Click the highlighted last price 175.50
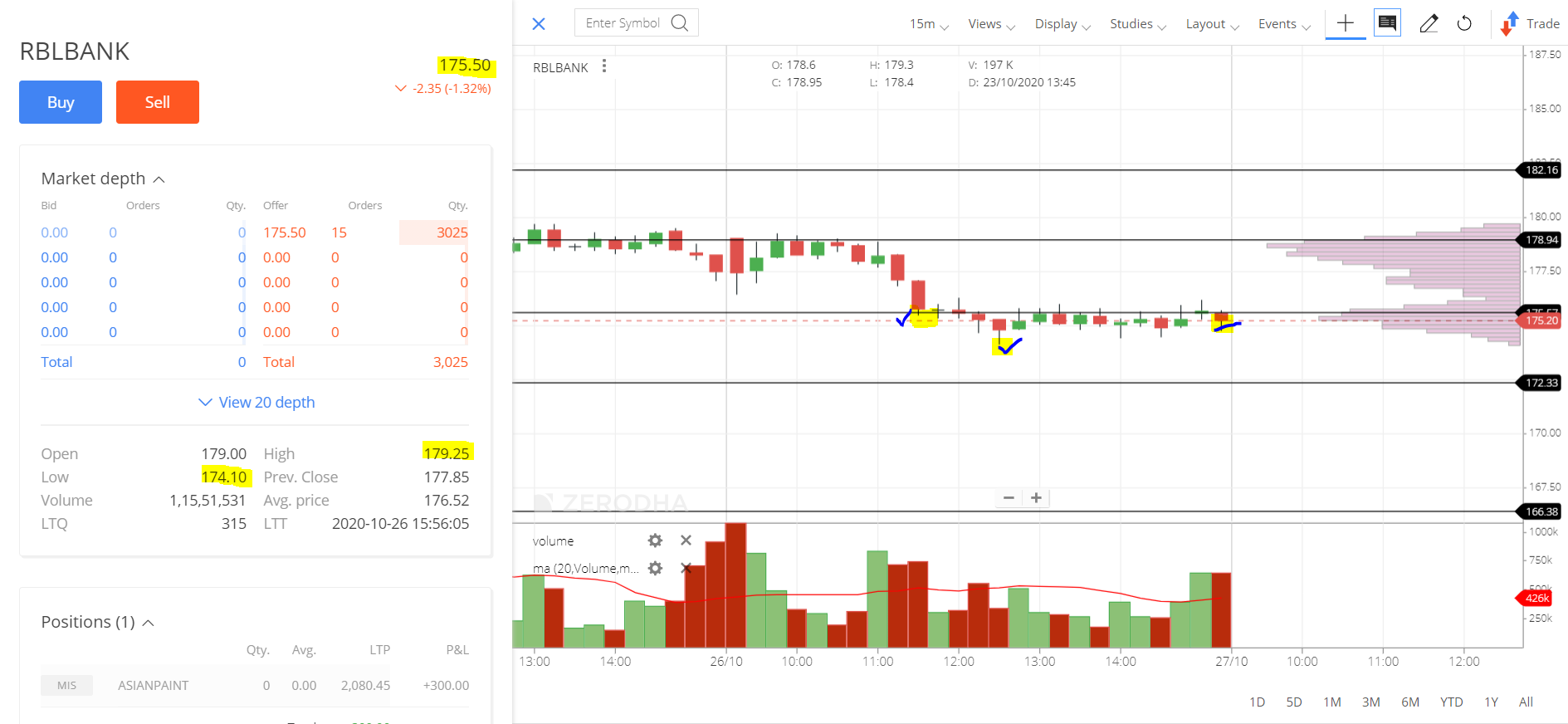This screenshot has height=724, width=1568. click(465, 65)
